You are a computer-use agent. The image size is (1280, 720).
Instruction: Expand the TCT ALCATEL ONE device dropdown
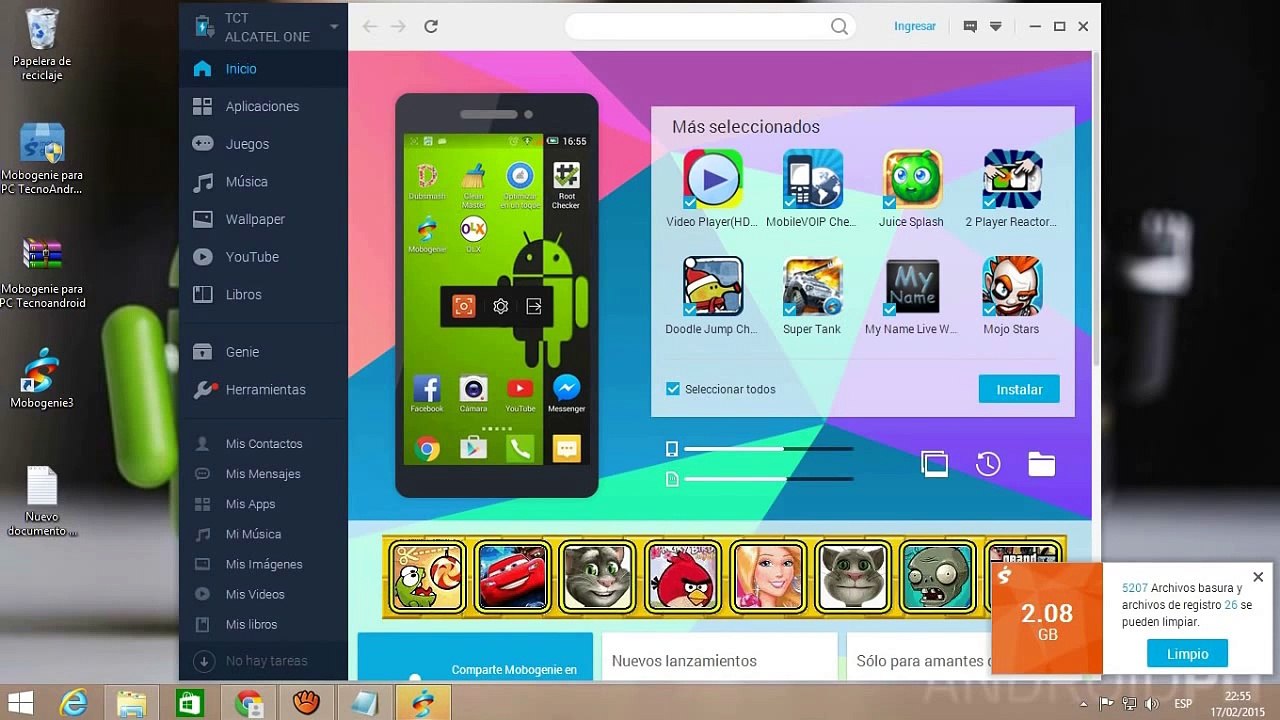334,27
